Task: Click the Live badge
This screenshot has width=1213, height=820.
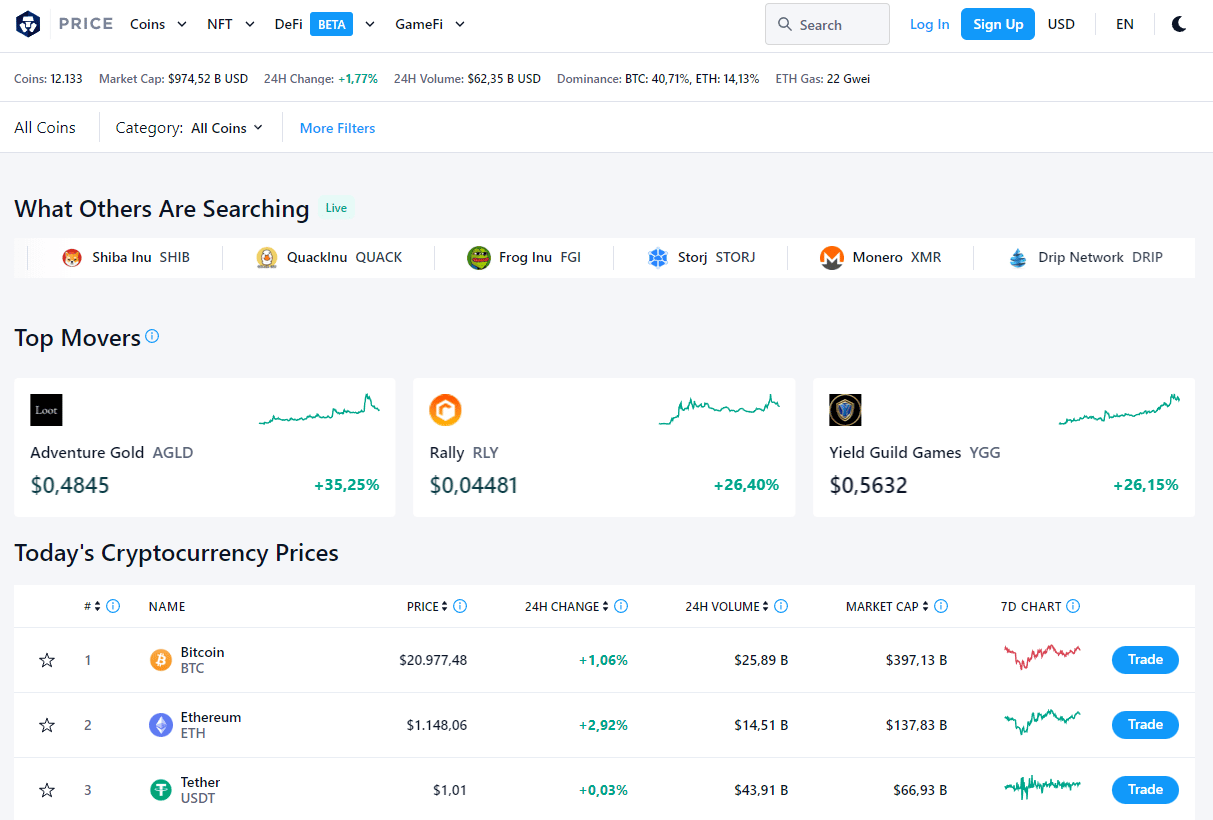Action: point(336,208)
